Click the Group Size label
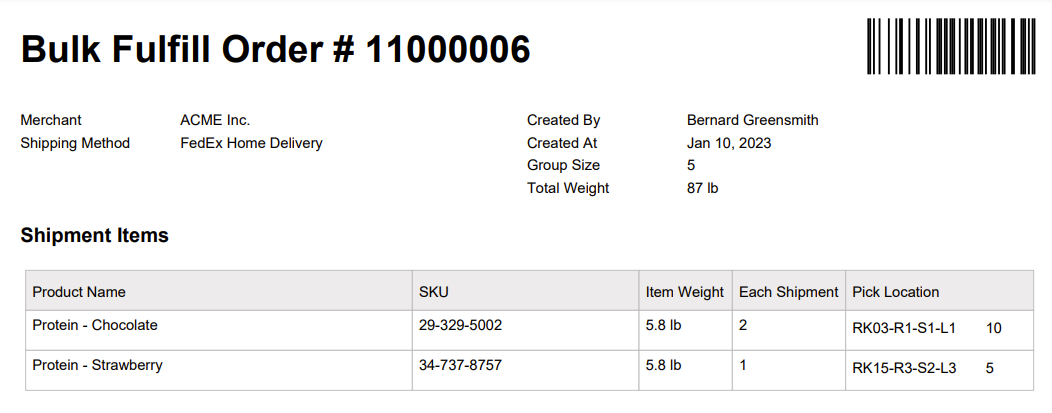 click(x=563, y=165)
